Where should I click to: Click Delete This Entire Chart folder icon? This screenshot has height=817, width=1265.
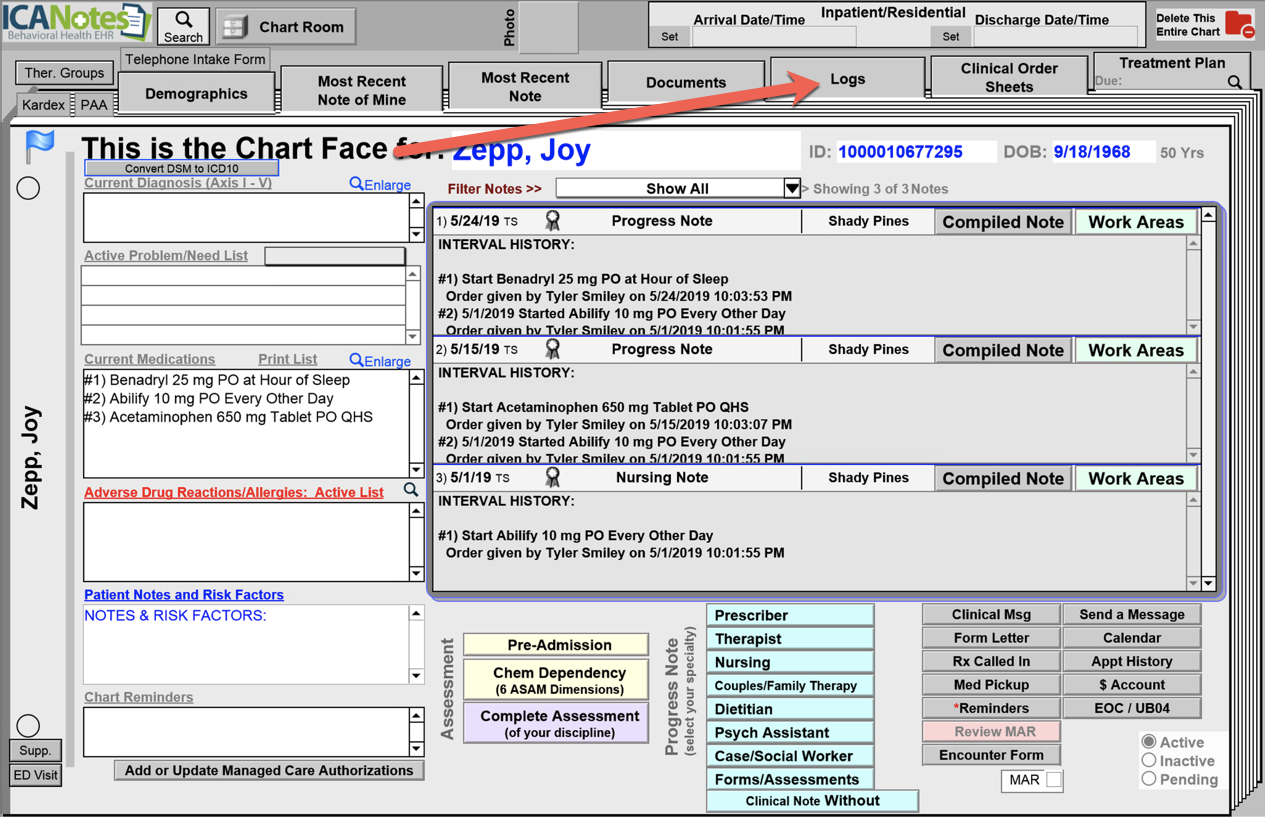tap(1239, 25)
